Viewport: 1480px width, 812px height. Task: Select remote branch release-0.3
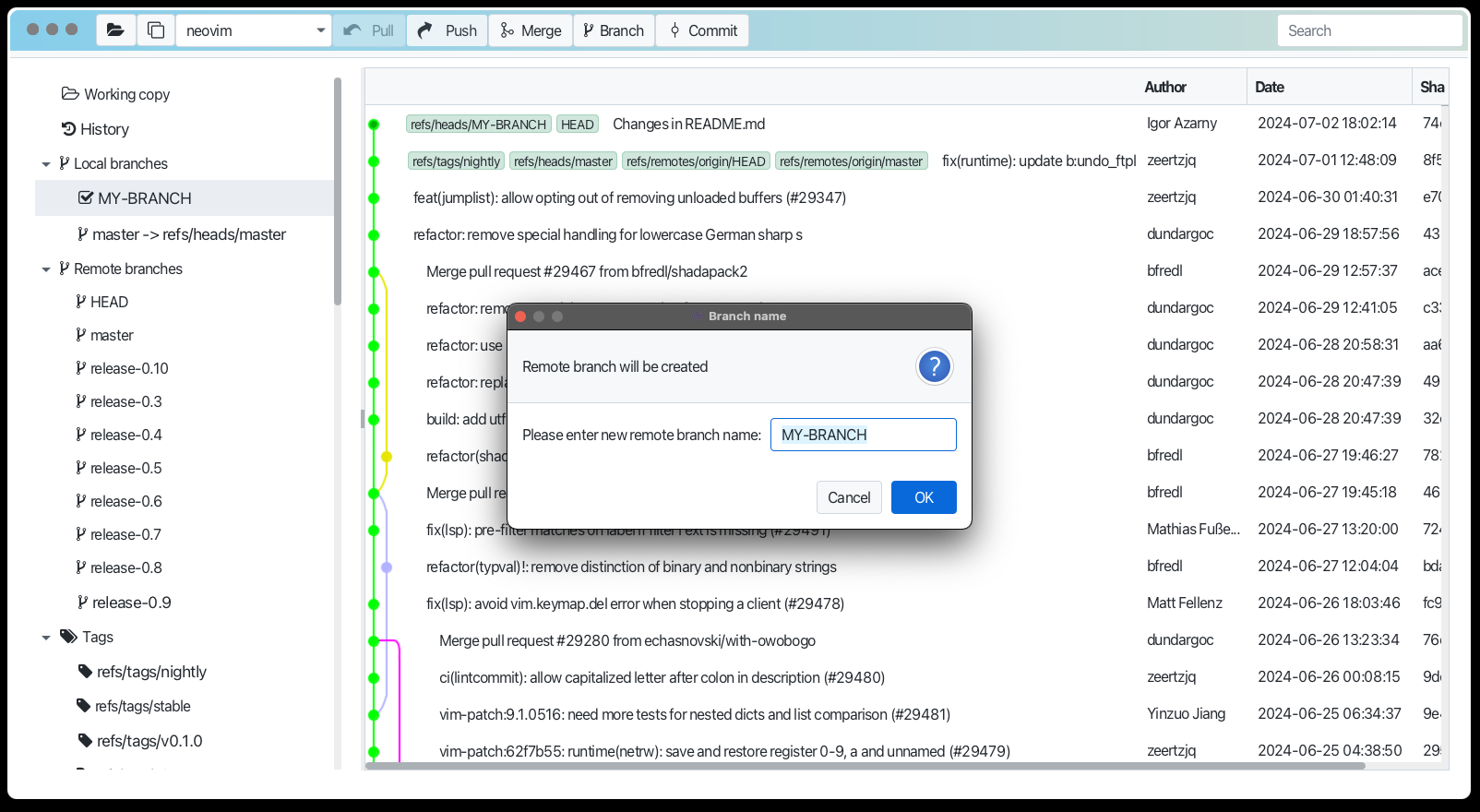click(118, 401)
